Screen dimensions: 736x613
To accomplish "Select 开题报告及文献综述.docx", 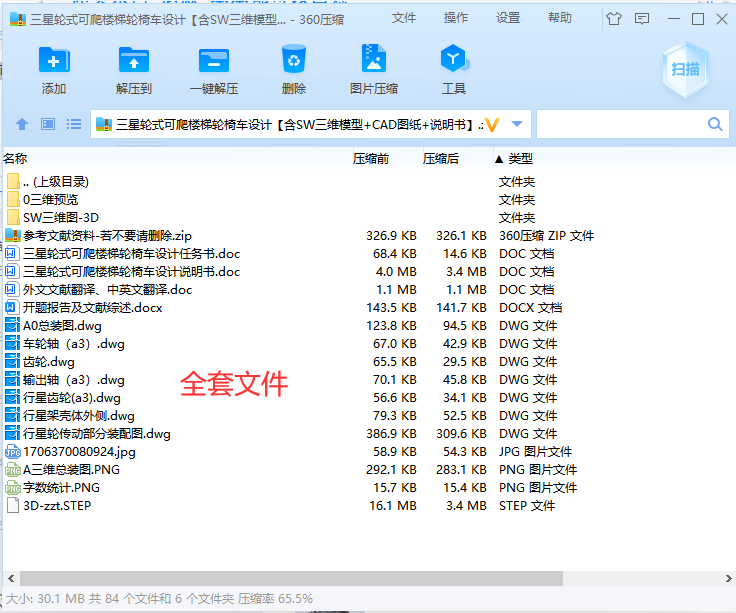I will 92,307.
